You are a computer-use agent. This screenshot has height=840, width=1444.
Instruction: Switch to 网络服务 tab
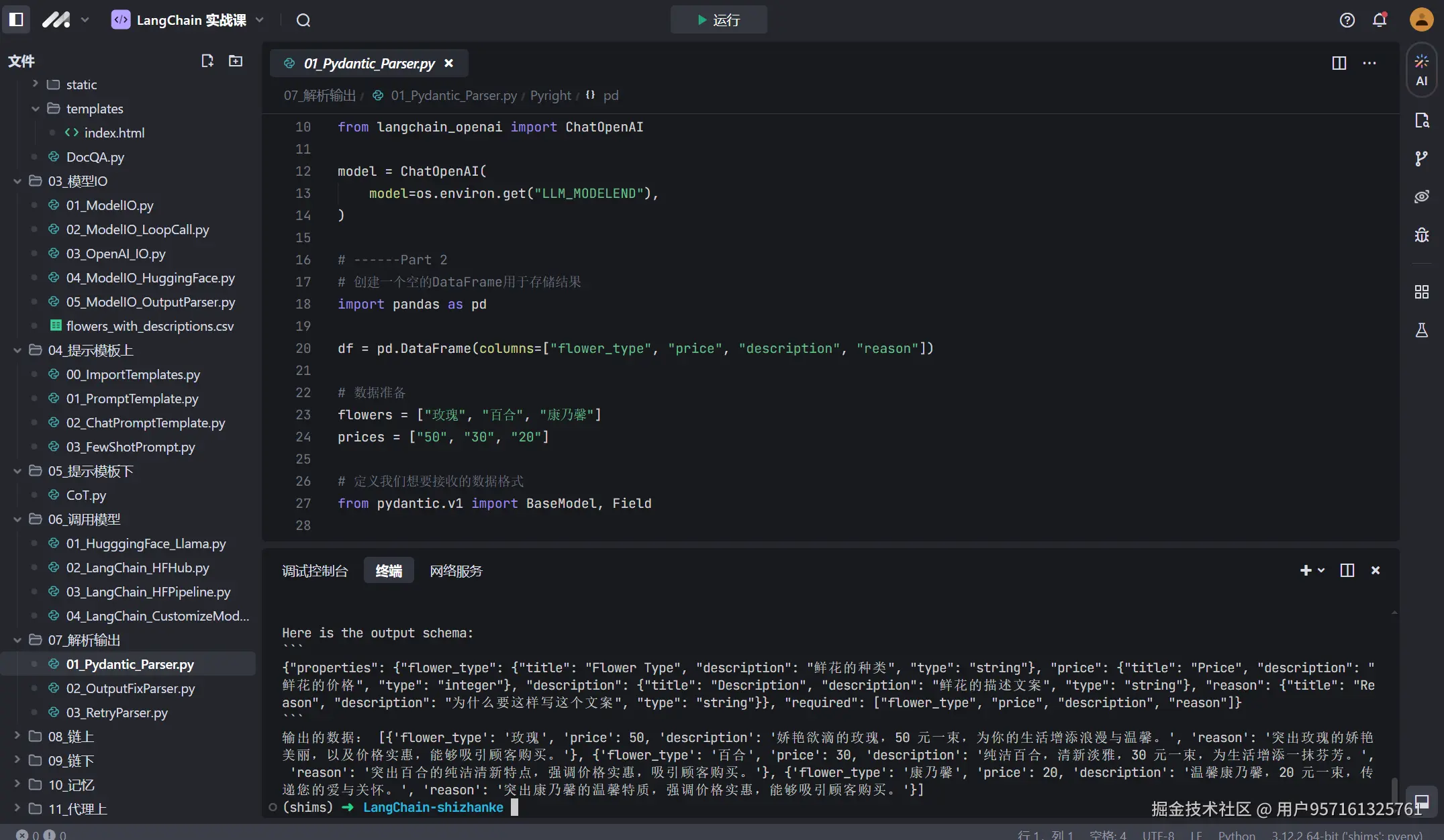[x=456, y=571]
